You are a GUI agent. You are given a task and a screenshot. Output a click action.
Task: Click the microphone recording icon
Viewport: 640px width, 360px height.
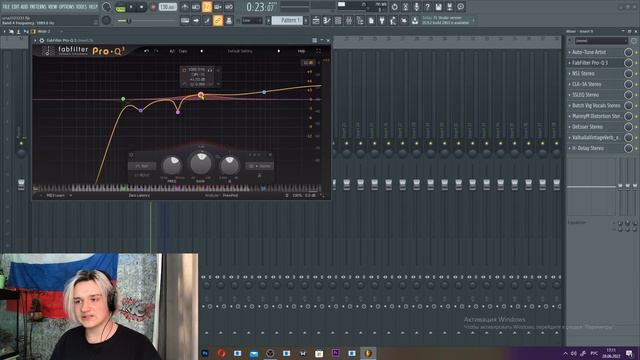point(416,7)
